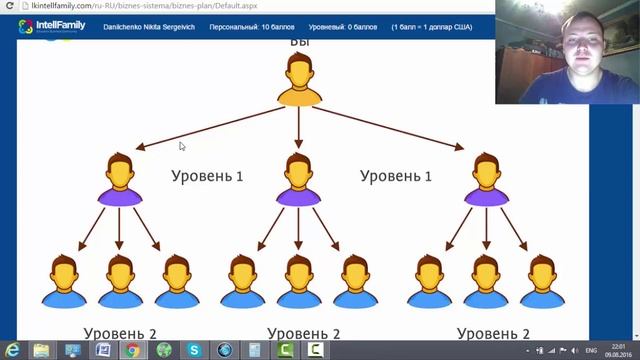Switch to Google Chrome in the taskbar
The height and width of the screenshot is (360, 640).
tap(133, 350)
